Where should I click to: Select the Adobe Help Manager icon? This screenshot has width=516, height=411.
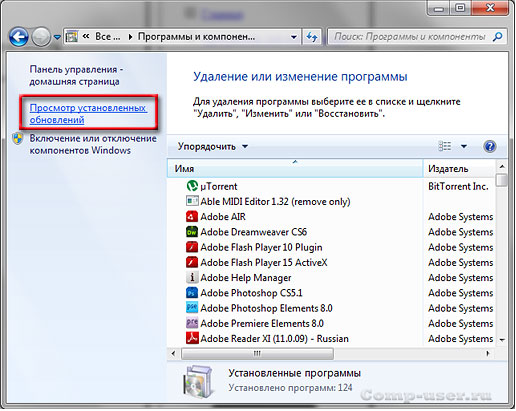(x=192, y=277)
